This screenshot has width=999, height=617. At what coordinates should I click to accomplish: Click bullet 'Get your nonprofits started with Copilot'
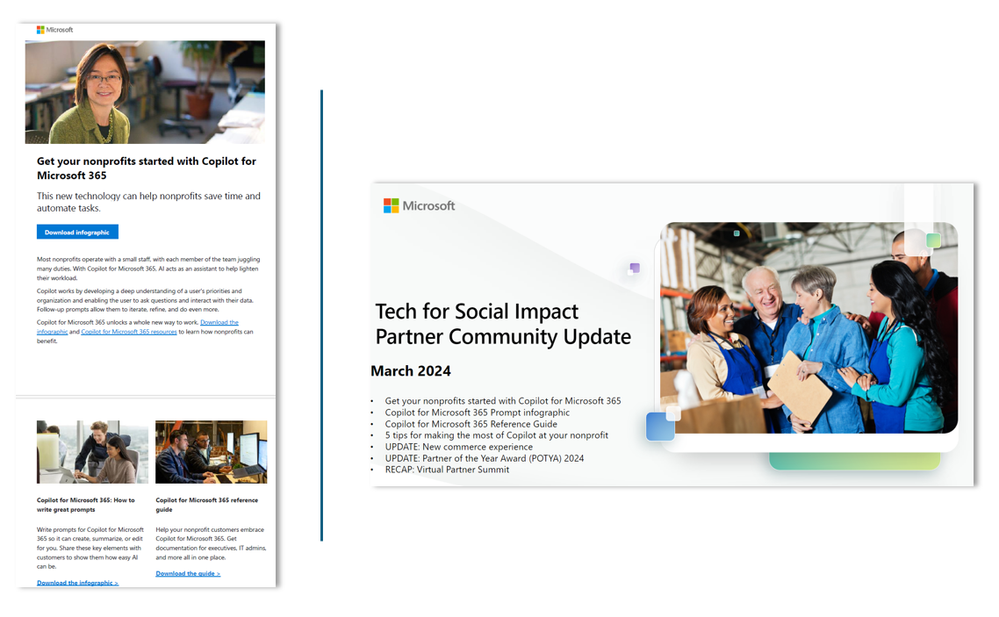click(502, 401)
